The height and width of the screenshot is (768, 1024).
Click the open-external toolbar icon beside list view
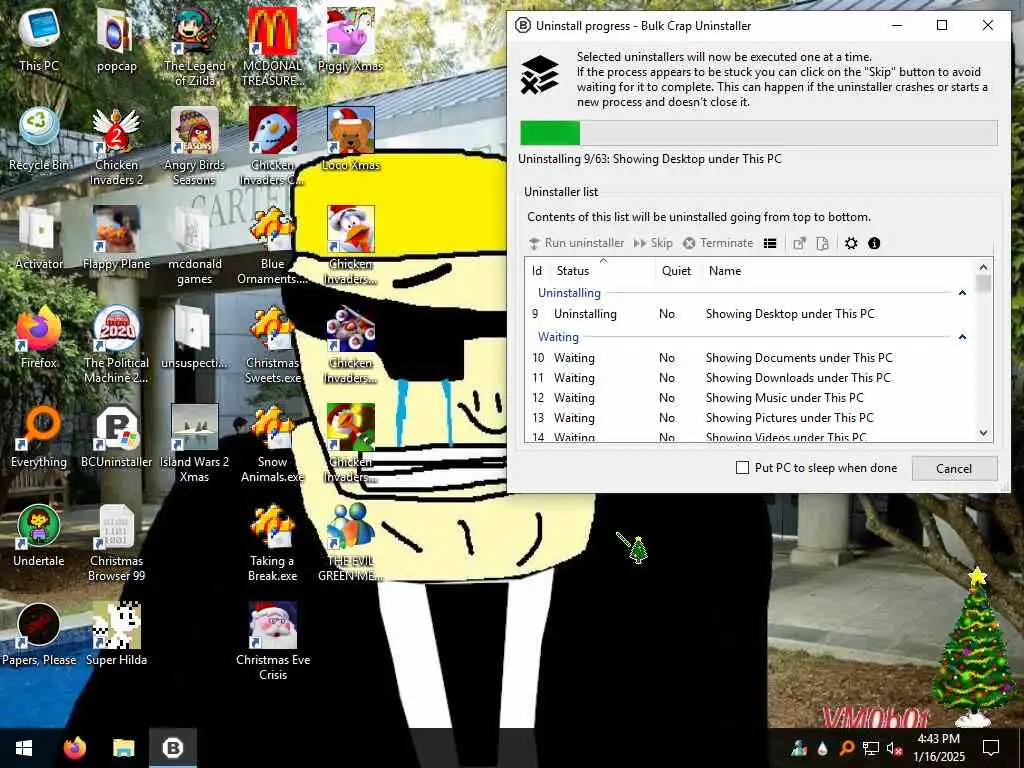point(799,244)
